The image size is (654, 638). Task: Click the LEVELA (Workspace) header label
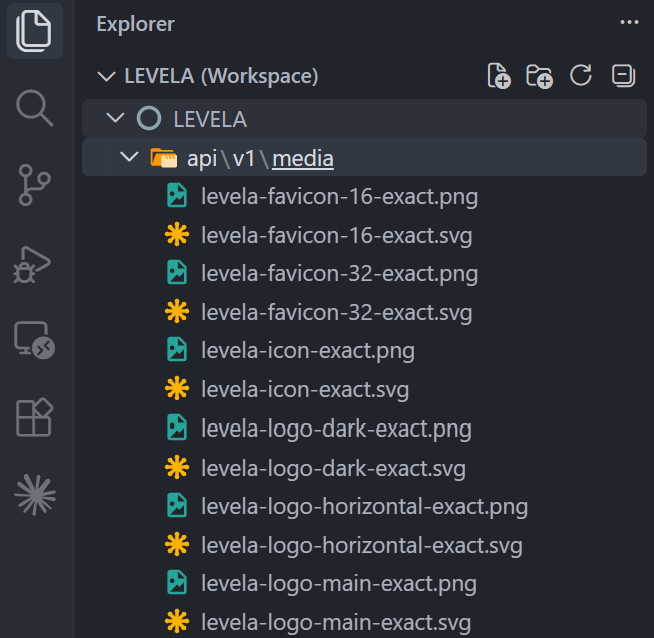coord(221,76)
